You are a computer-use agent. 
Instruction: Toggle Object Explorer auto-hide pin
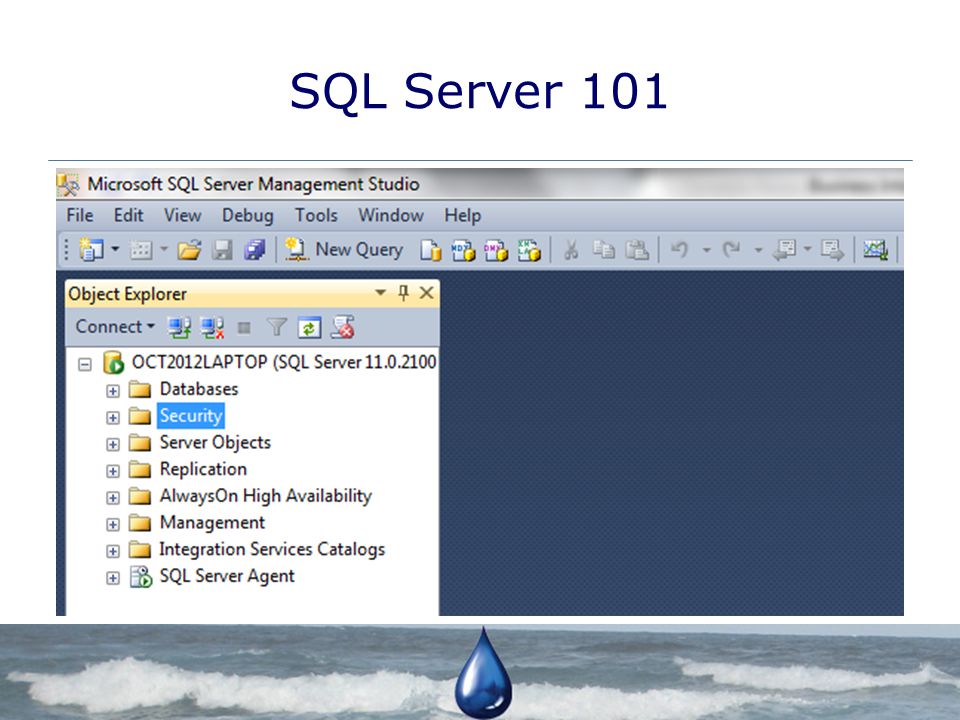403,293
